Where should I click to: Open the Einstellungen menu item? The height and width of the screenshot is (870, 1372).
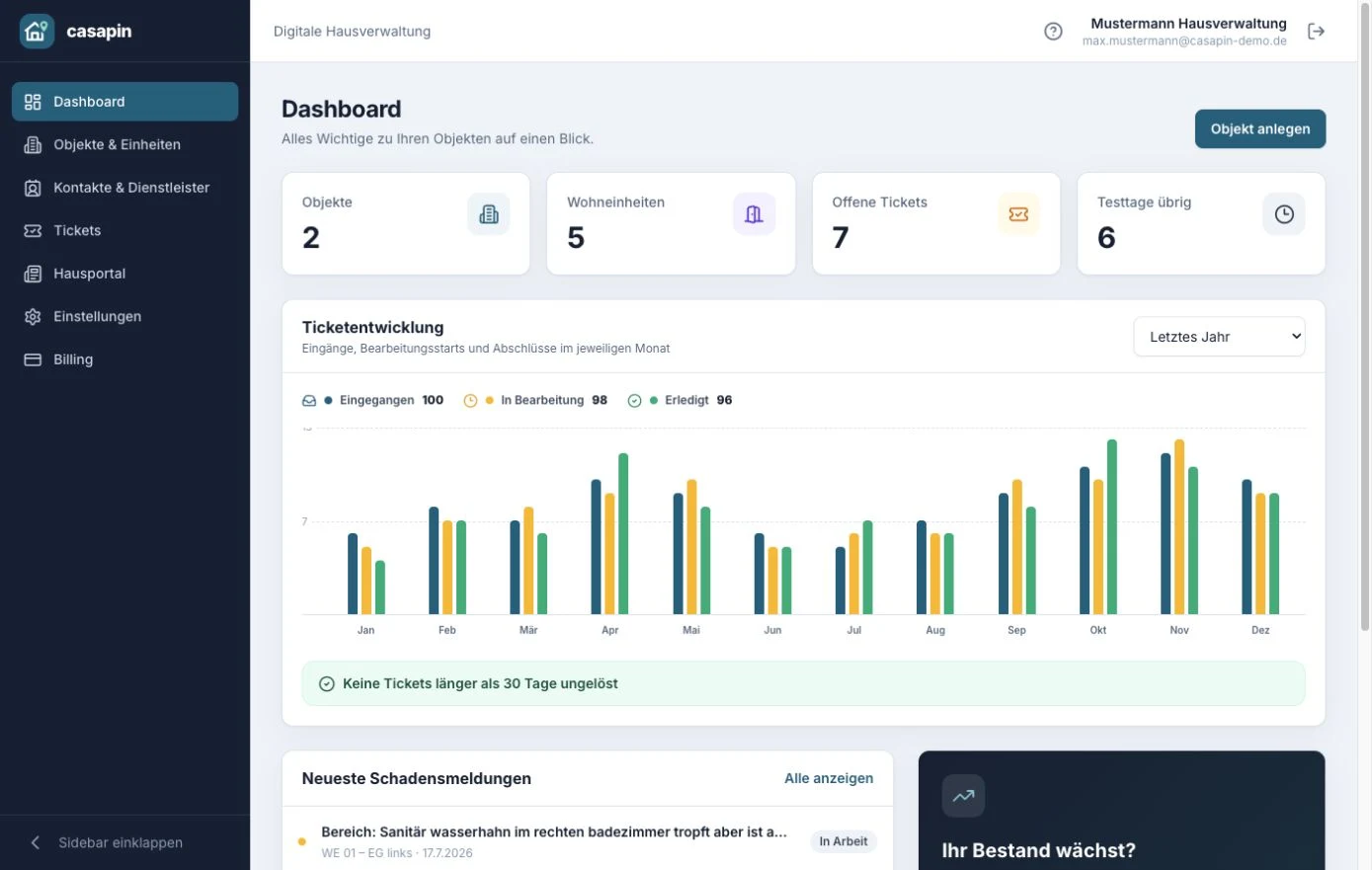click(x=124, y=316)
